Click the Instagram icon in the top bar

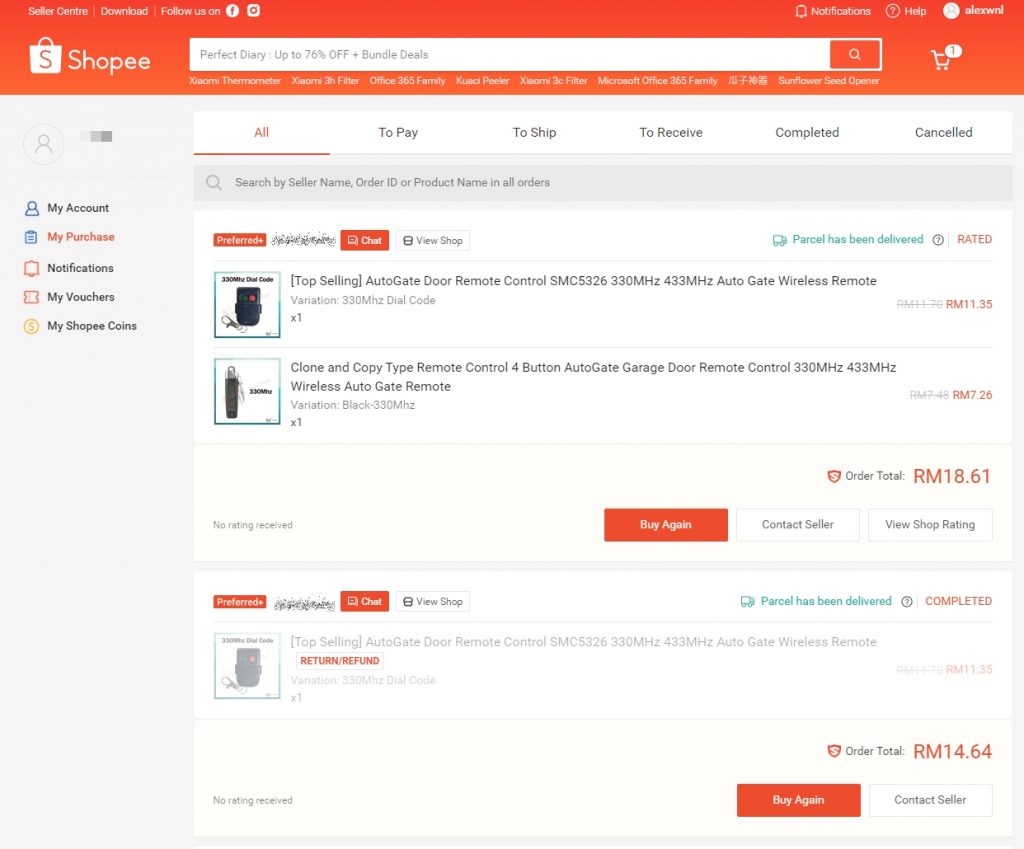[254, 11]
